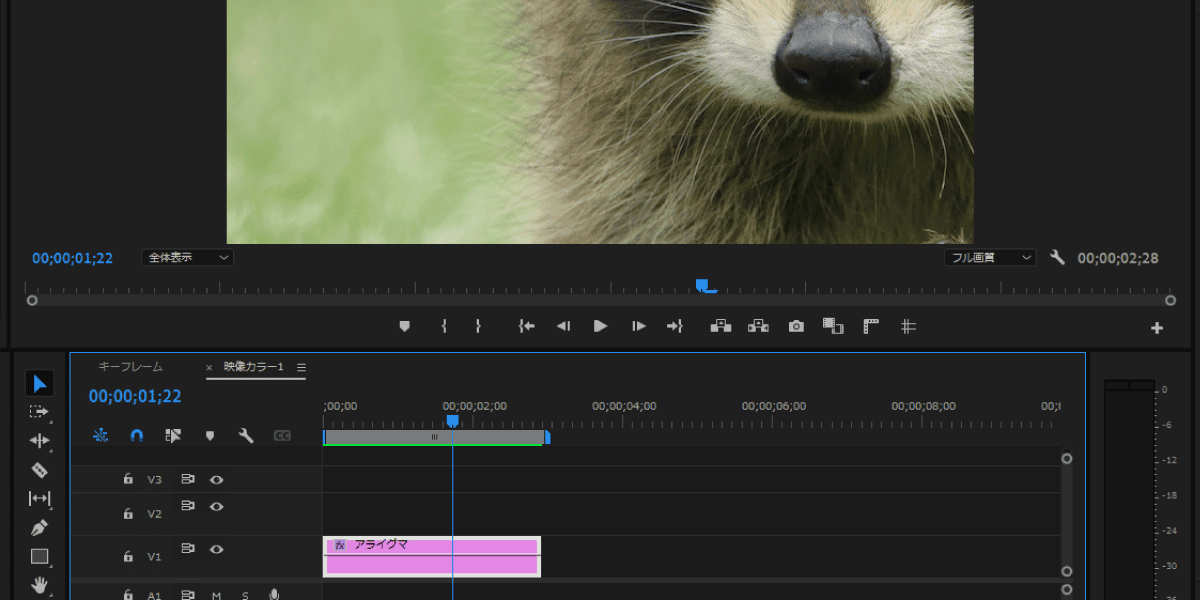
Task: Toggle Linked Selection in timeline
Action: pos(173,436)
